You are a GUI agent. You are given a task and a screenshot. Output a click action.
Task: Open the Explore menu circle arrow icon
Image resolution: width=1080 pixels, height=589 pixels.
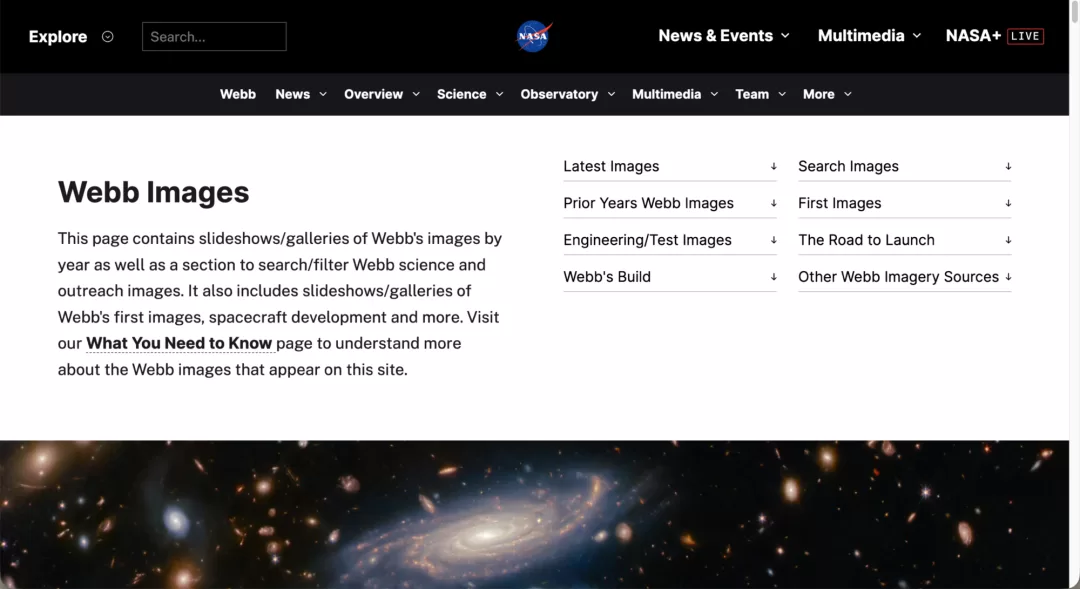point(107,37)
